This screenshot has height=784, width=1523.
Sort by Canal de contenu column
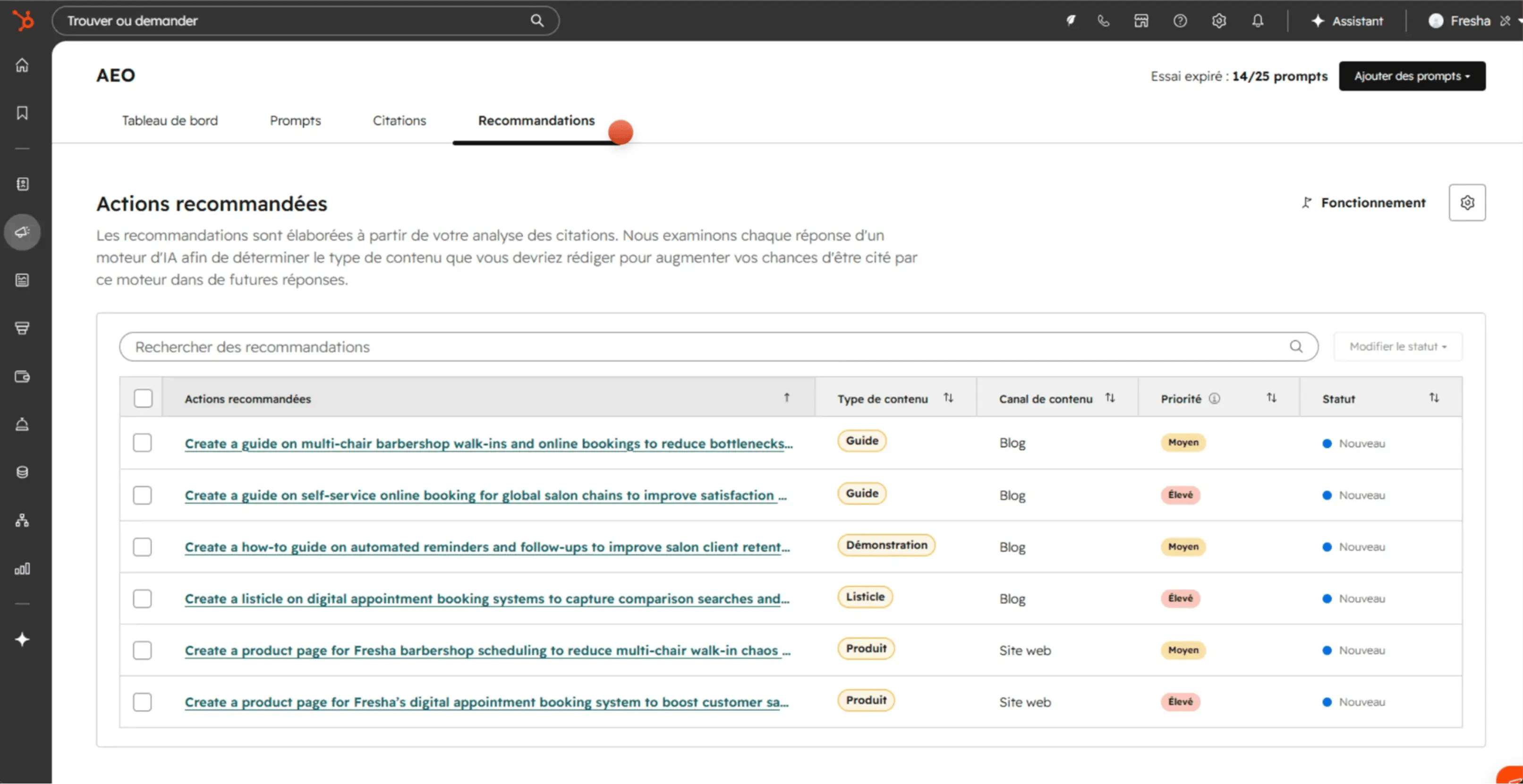point(1110,397)
